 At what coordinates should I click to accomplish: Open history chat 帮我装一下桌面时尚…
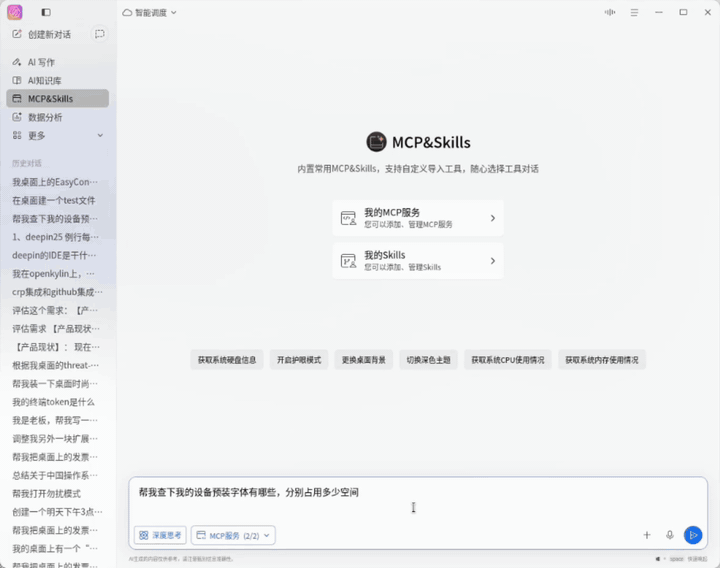click(57, 384)
